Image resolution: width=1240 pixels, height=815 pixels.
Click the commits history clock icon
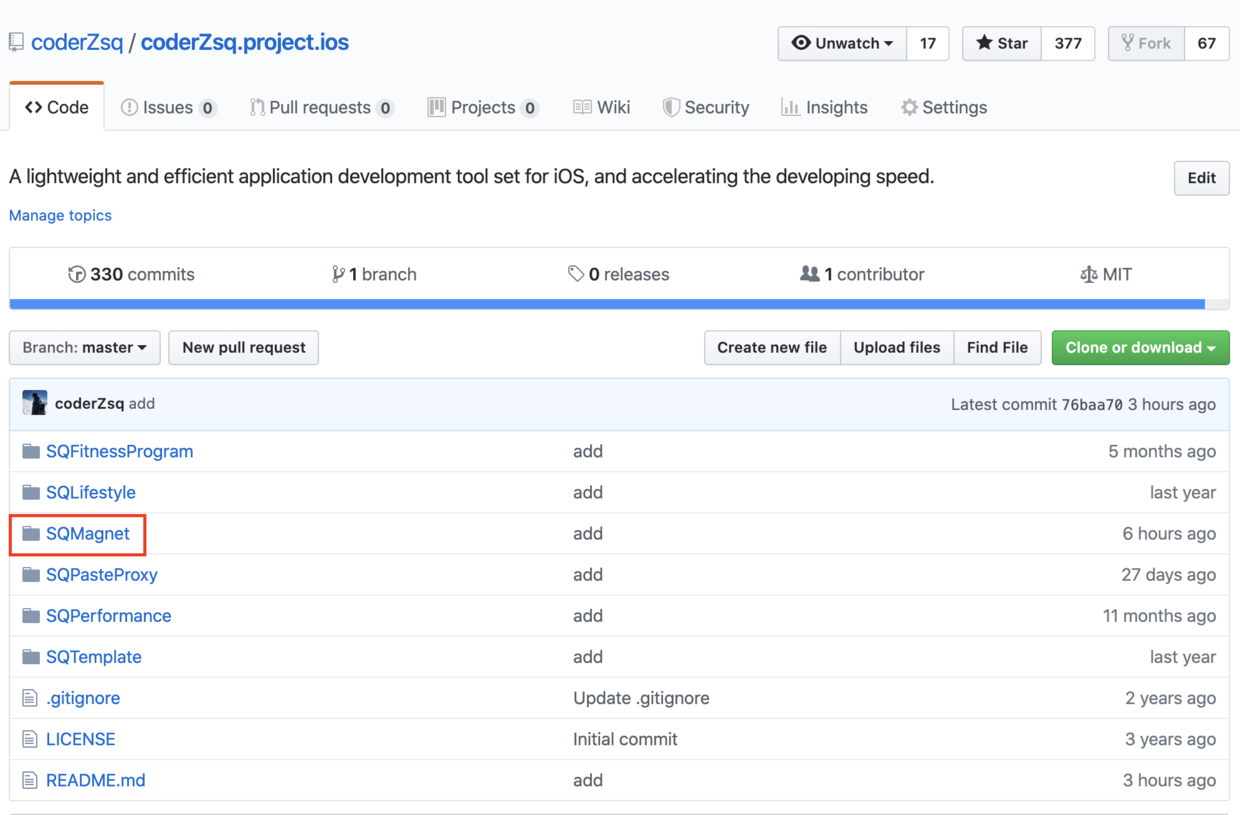pos(76,274)
